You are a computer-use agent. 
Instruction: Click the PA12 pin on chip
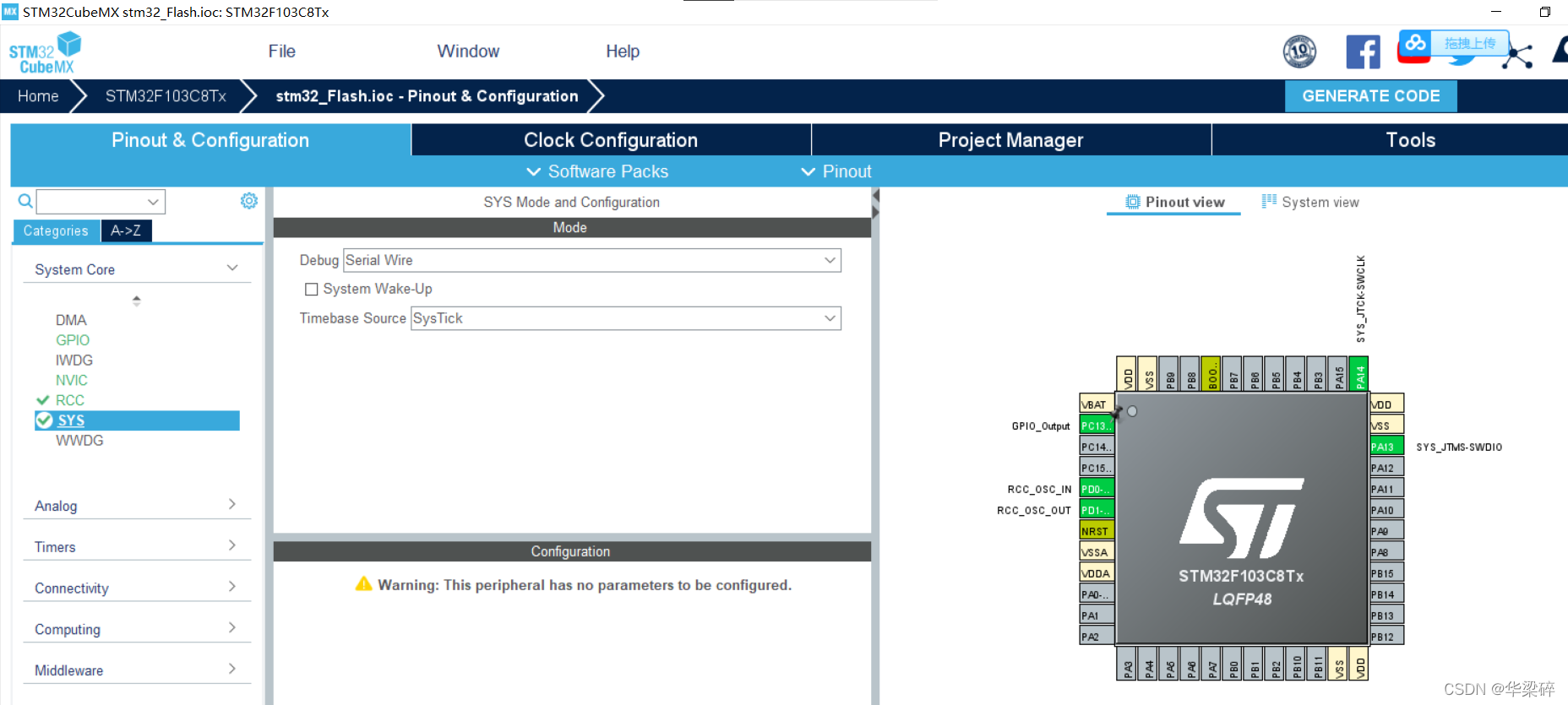pos(1386,468)
